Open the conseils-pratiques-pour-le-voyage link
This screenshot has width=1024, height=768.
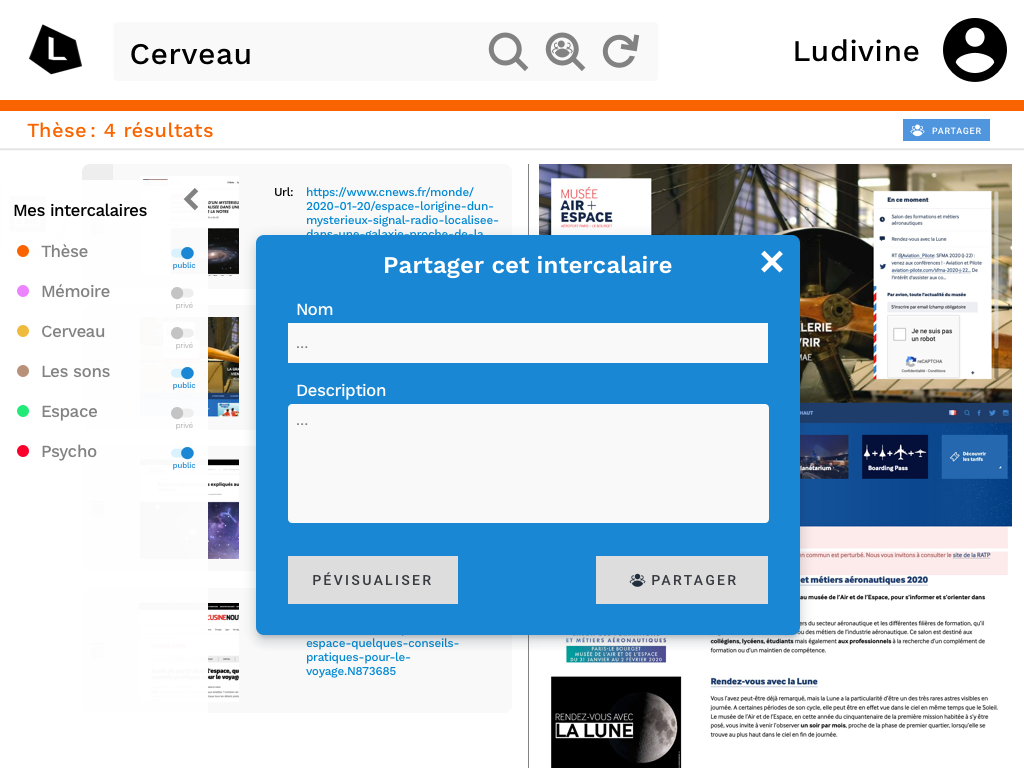pos(382,657)
